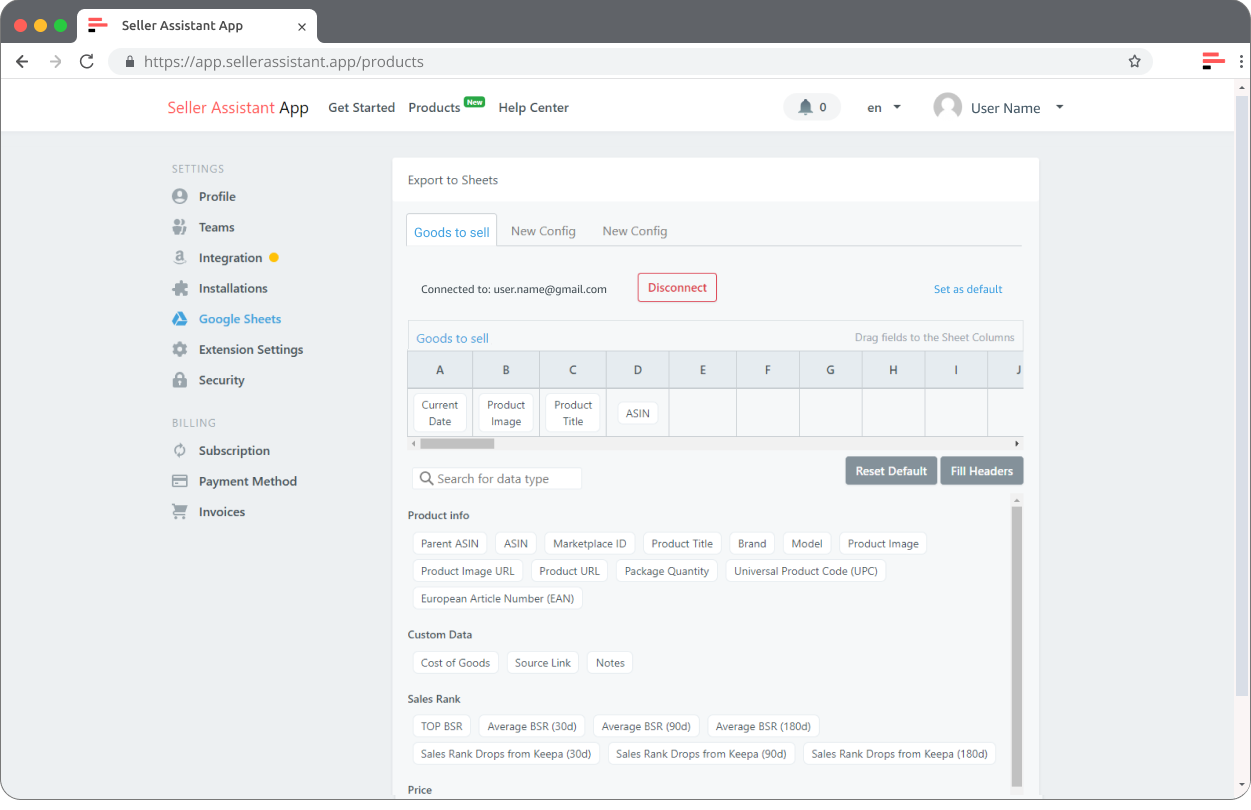Viewport: 1251px width, 810px height.
Task: Open the language dropdown showing 'en'
Action: 880,107
